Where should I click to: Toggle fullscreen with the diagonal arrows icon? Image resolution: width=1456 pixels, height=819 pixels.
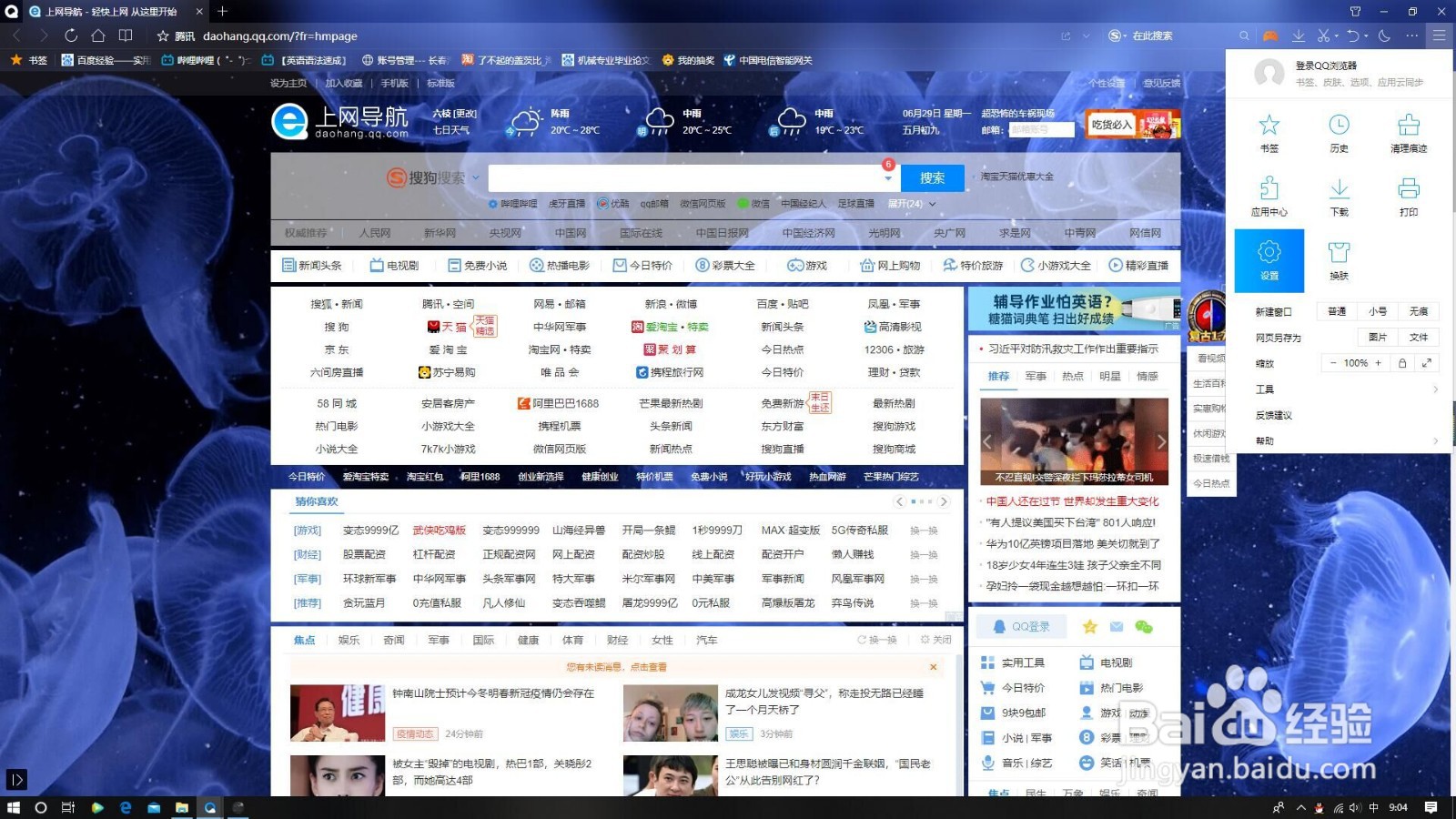click(x=1427, y=363)
